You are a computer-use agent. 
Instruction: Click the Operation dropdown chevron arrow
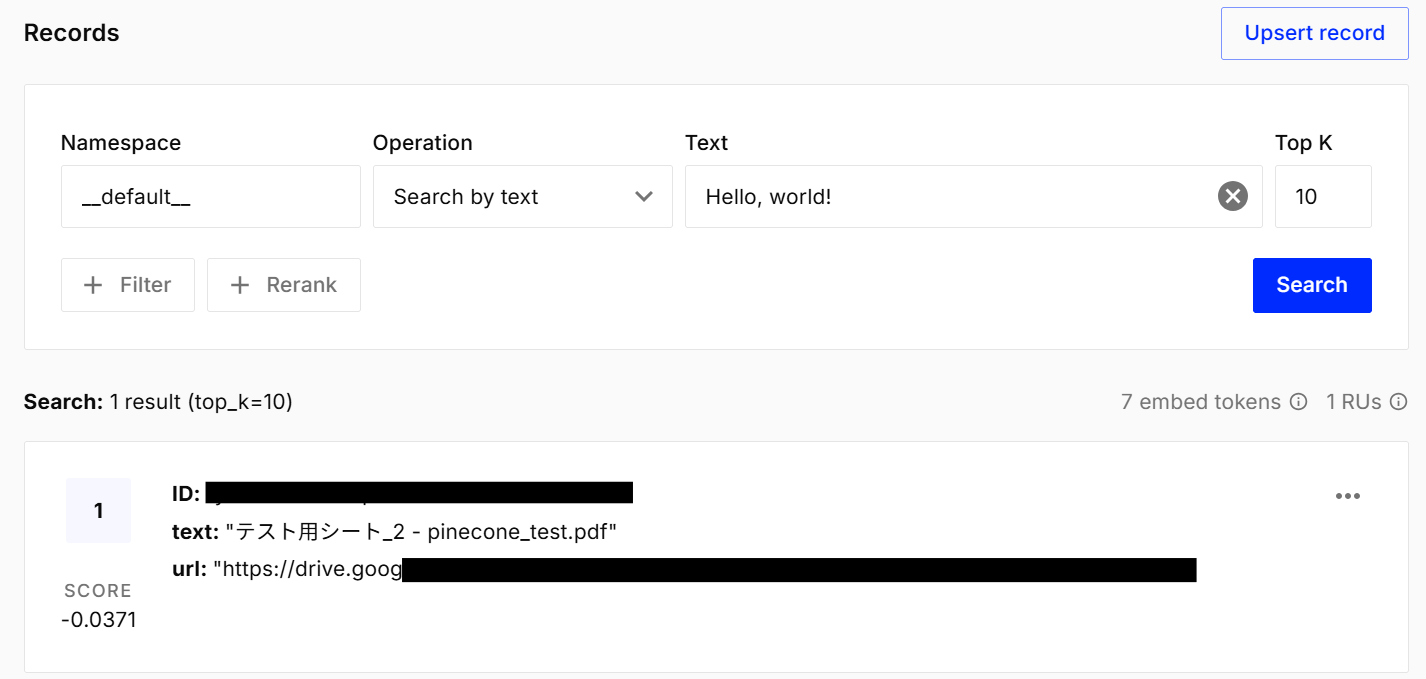tap(644, 197)
